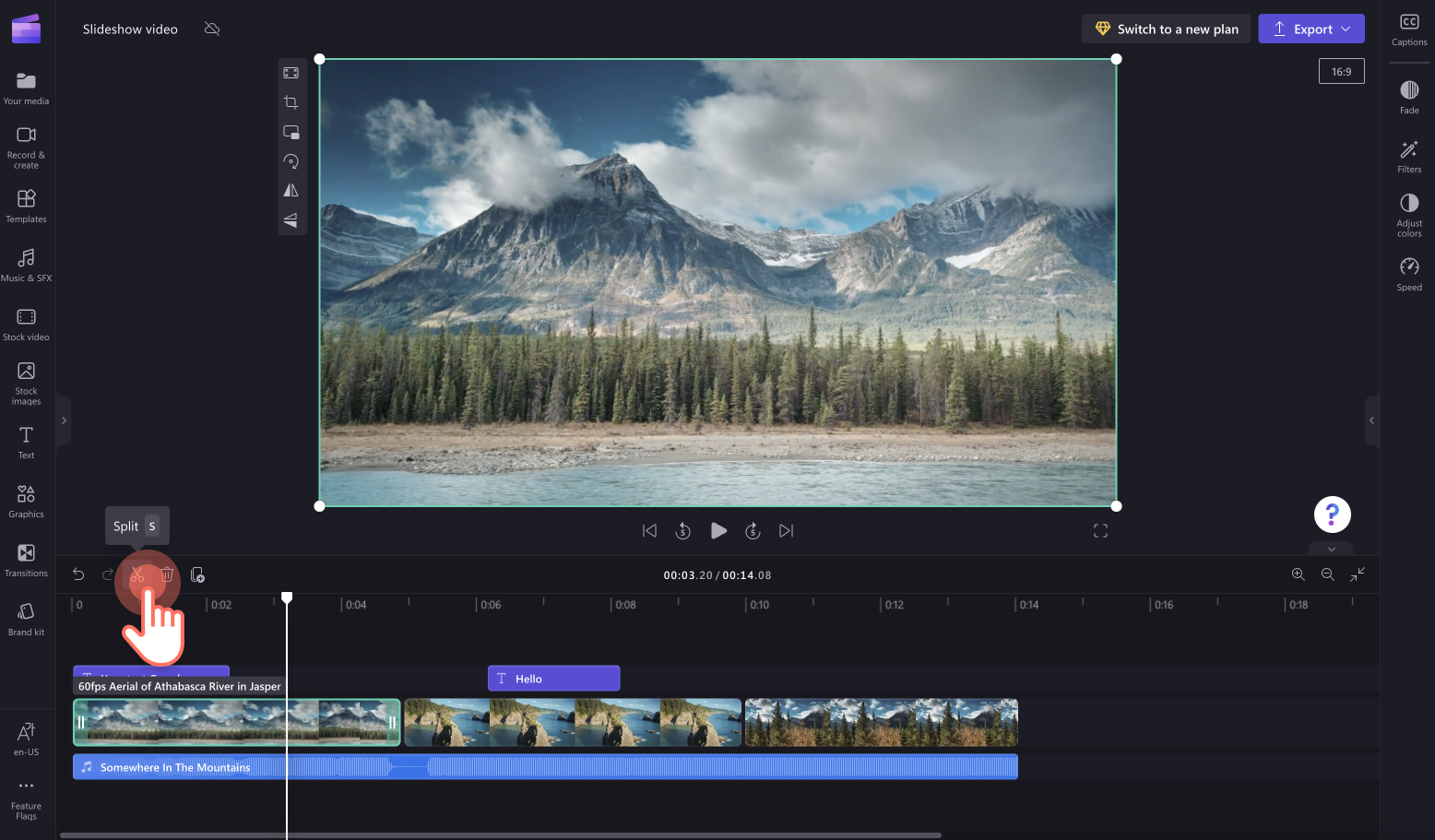1435x840 pixels.
Task: Rotate the selected video clip
Action: [291, 161]
